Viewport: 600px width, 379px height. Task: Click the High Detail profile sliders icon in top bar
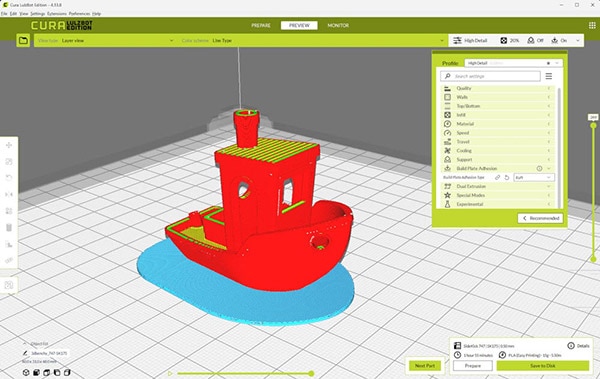coord(457,40)
